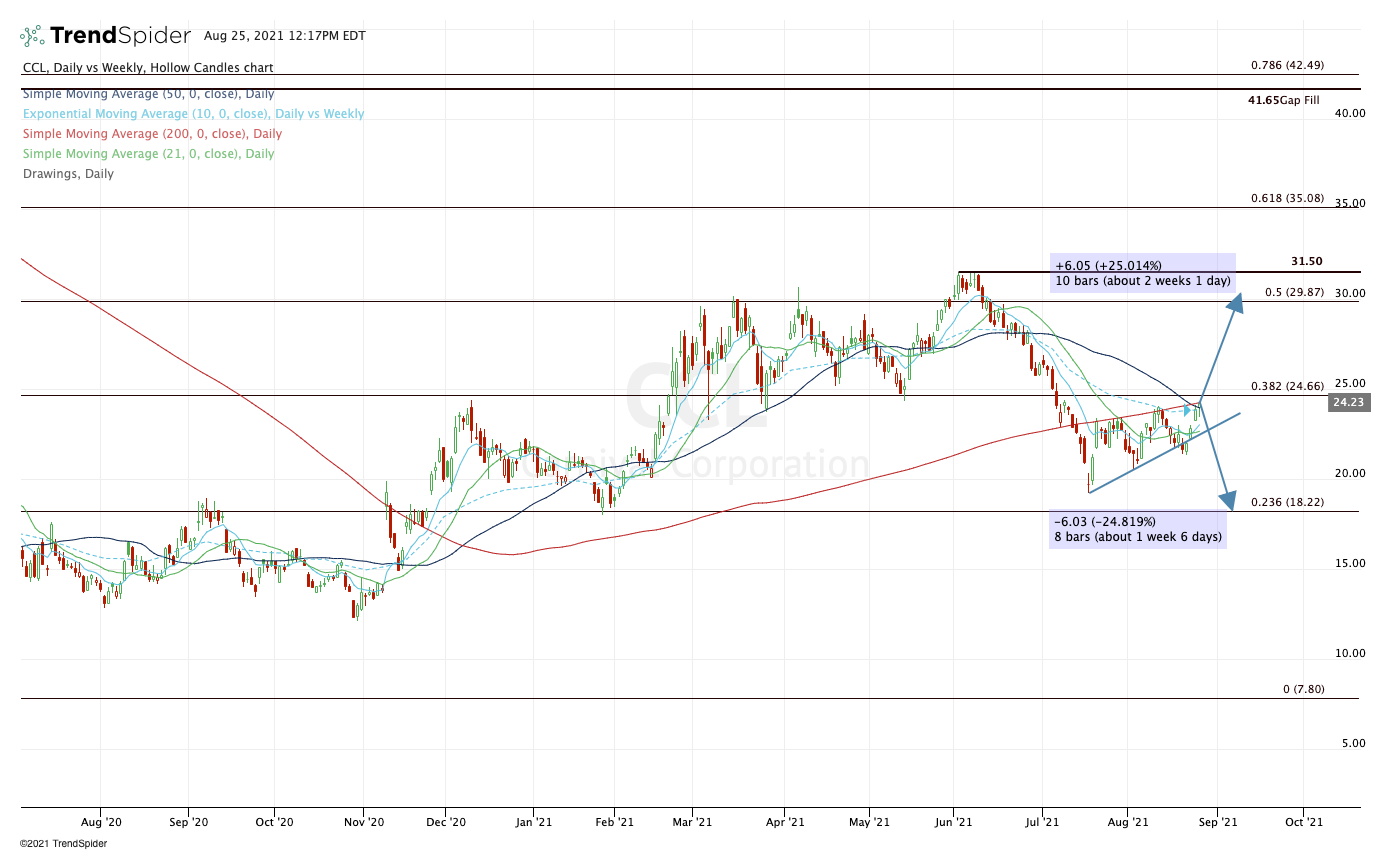1391x853 pixels.
Task: Click the 20.00 price axis label
Action: tap(1350, 473)
